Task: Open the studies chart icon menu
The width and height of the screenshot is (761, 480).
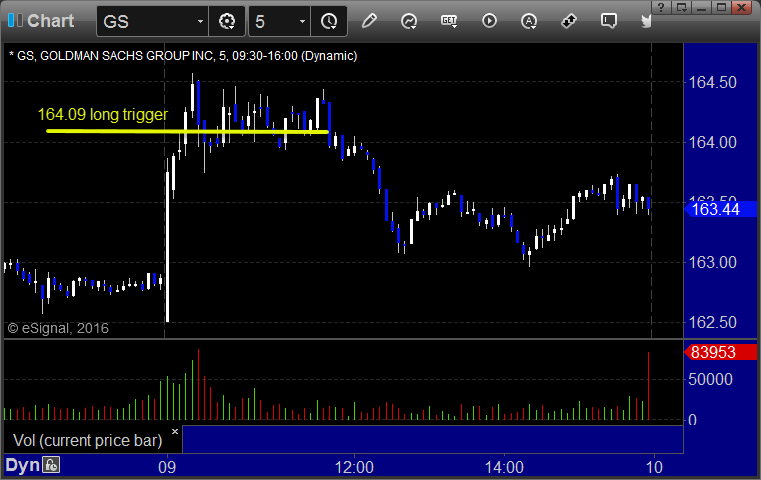Action: pyautogui.click(x=409, y=21)
